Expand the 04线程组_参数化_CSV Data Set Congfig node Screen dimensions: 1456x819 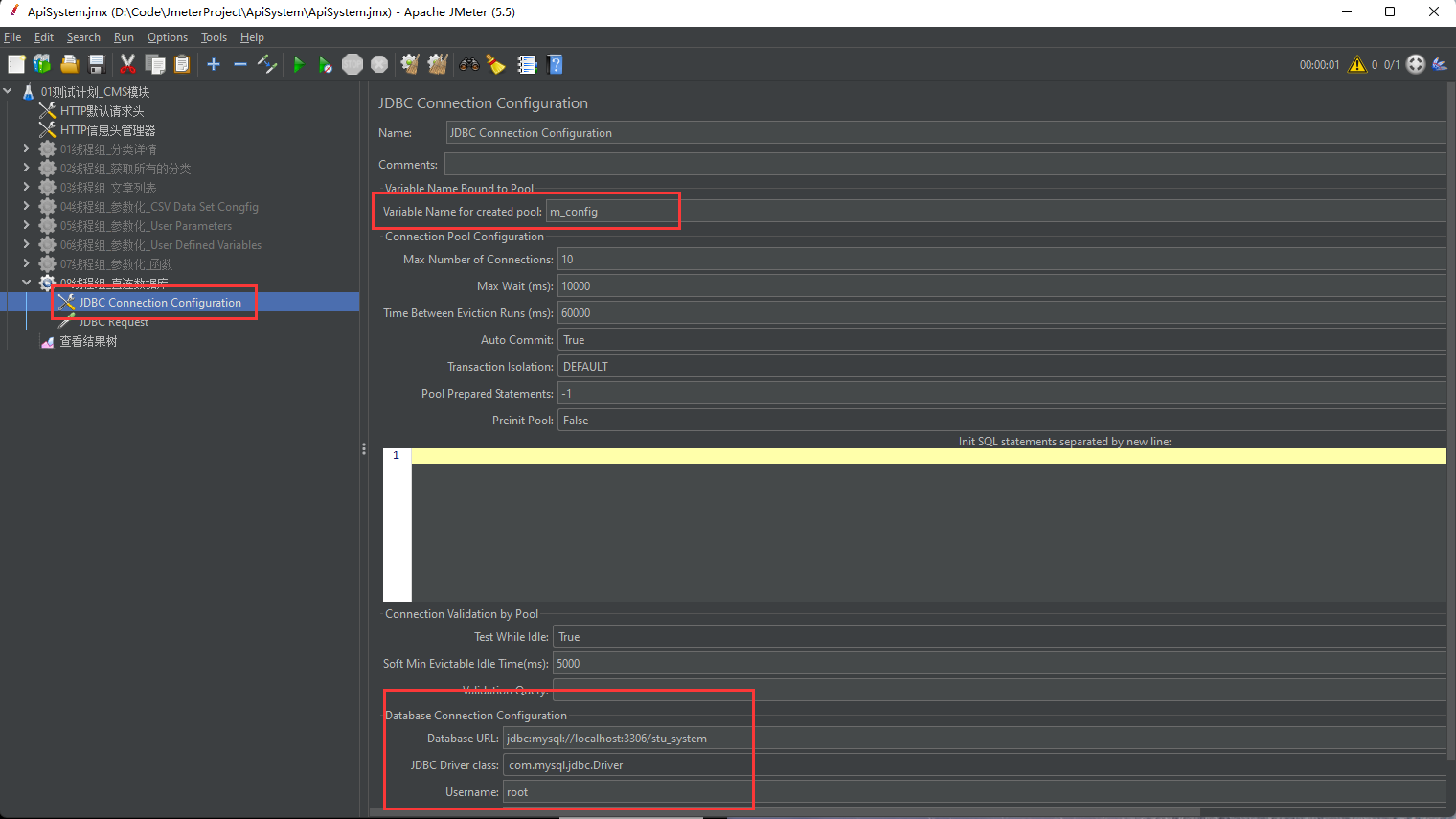[27, 207]
